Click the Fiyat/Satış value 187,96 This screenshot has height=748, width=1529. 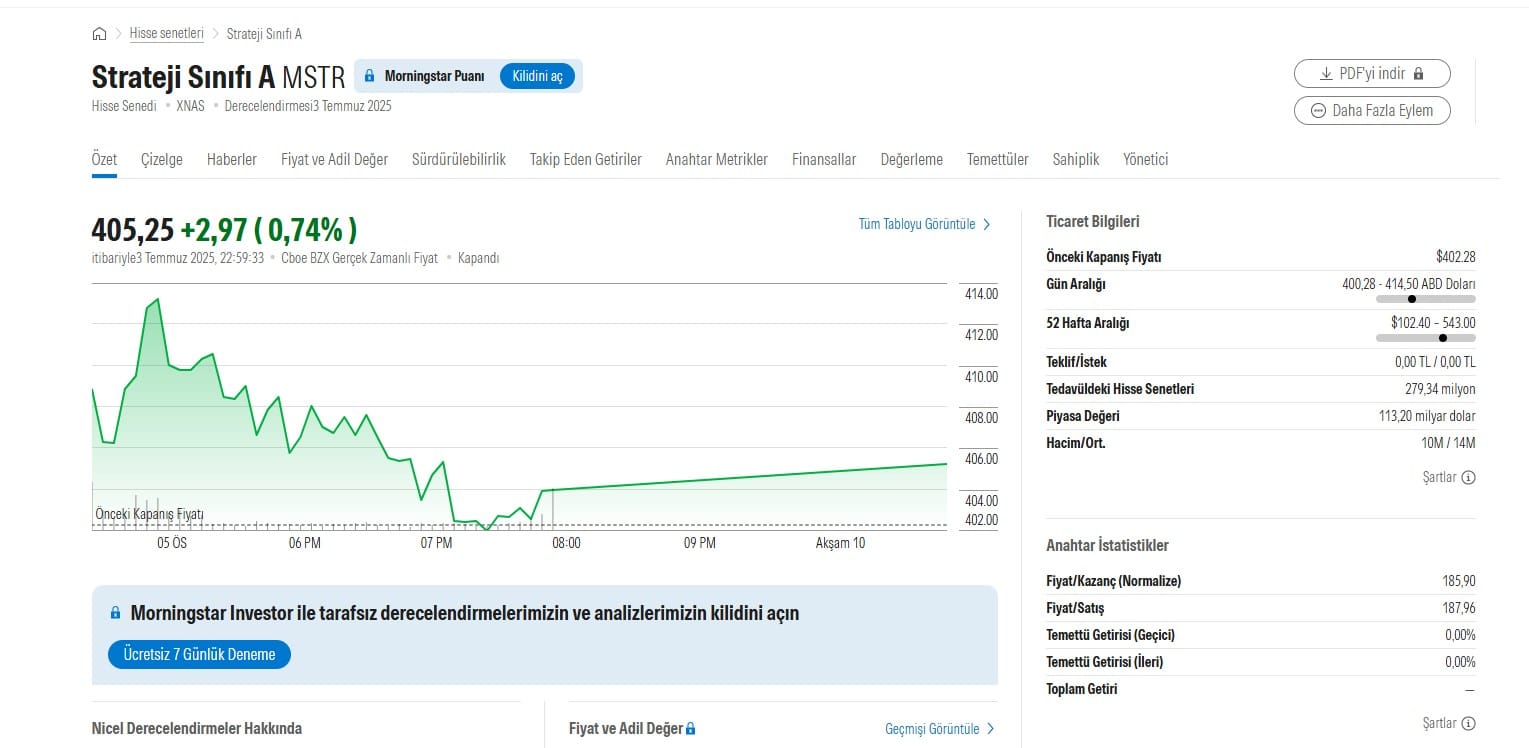[1459, 608]
